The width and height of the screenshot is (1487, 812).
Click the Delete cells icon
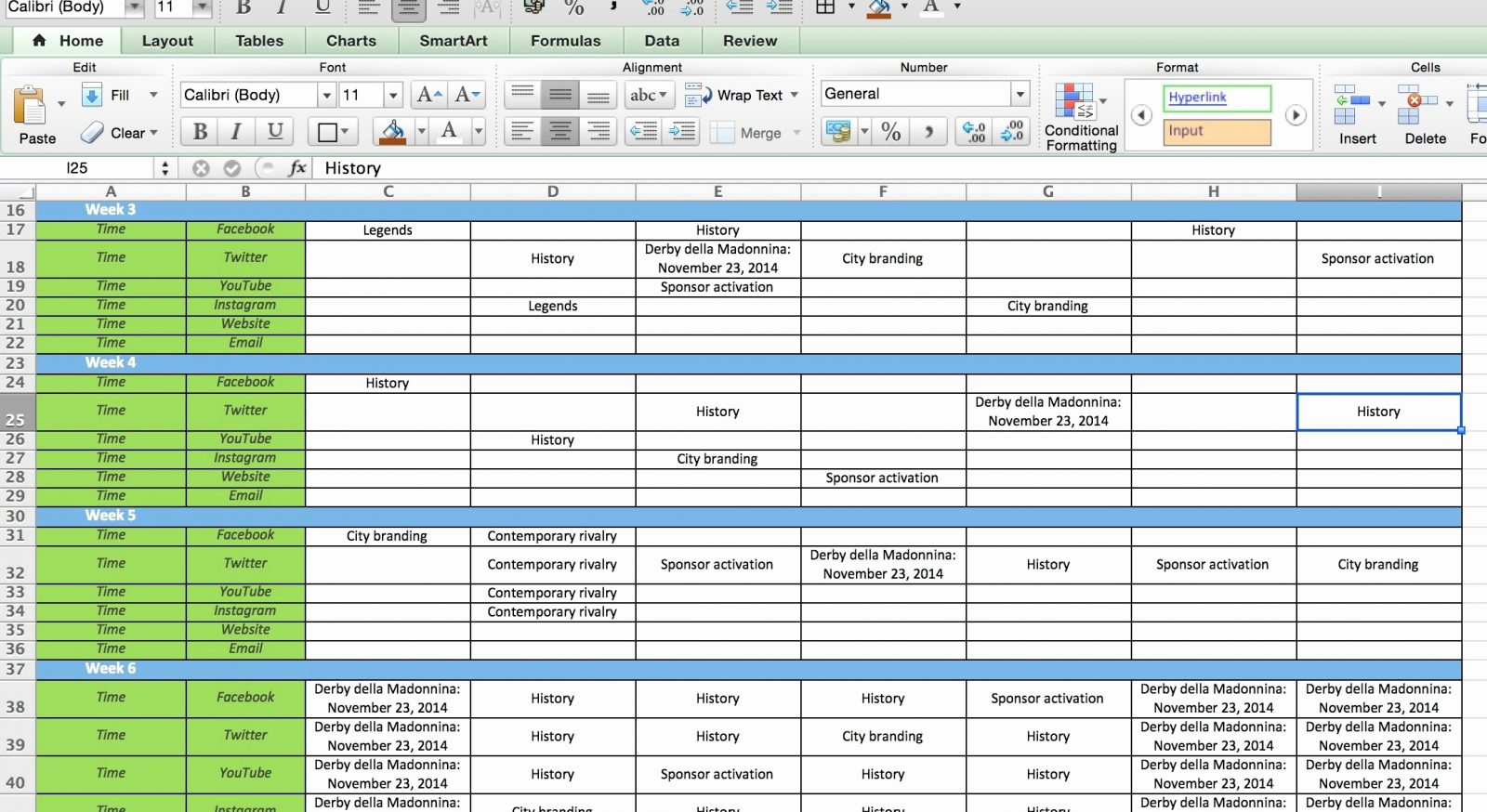tap(1417, 104)
